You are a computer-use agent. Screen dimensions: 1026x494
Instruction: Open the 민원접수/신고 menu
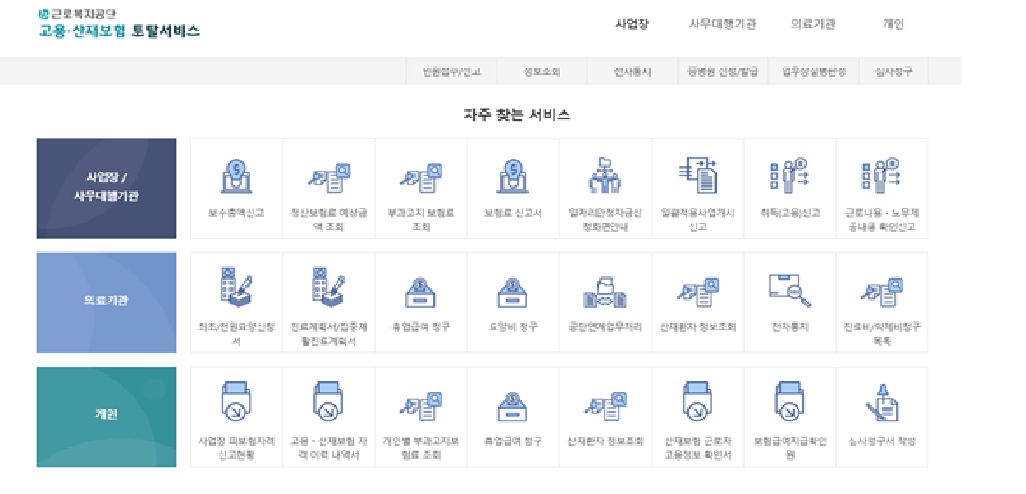pos(451,72)
